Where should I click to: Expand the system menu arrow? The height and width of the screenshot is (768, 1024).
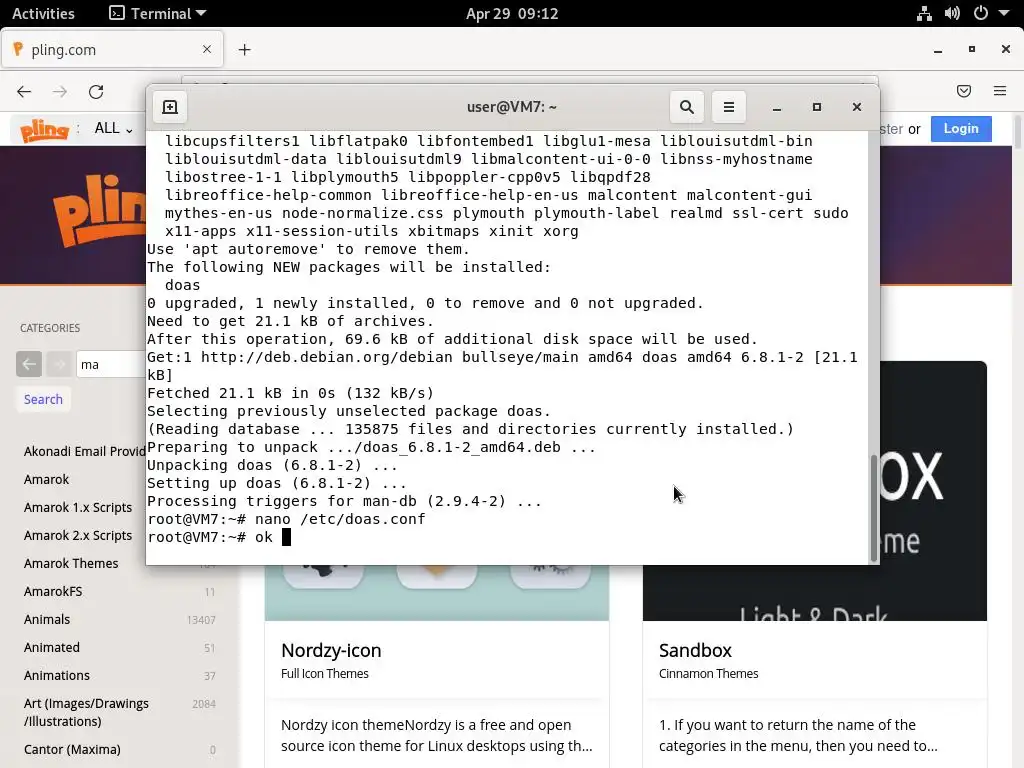tap(1004, 13)
